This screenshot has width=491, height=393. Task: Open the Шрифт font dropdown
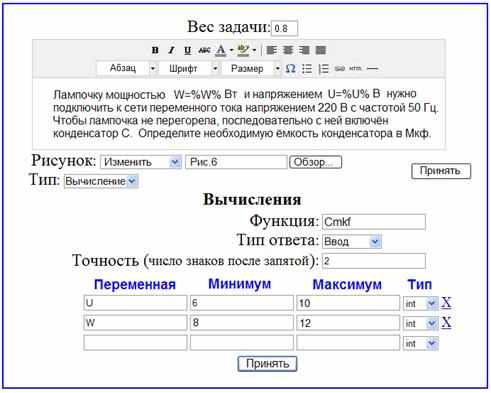[189, 69]
